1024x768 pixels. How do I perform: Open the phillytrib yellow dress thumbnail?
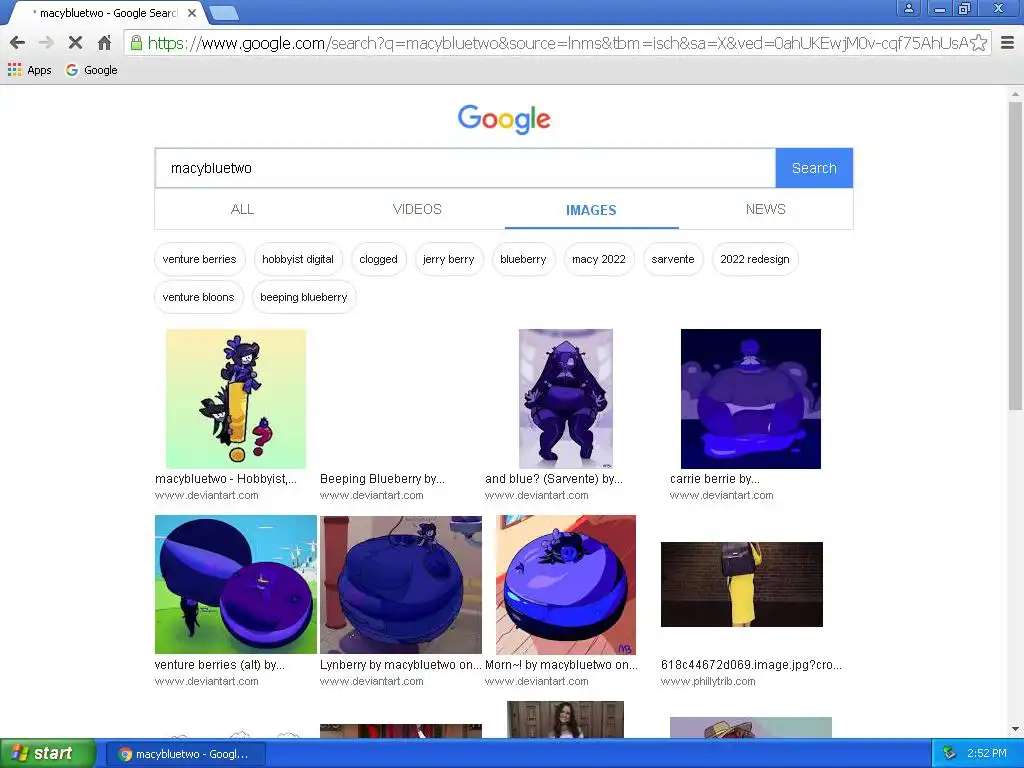click(742, 584)
